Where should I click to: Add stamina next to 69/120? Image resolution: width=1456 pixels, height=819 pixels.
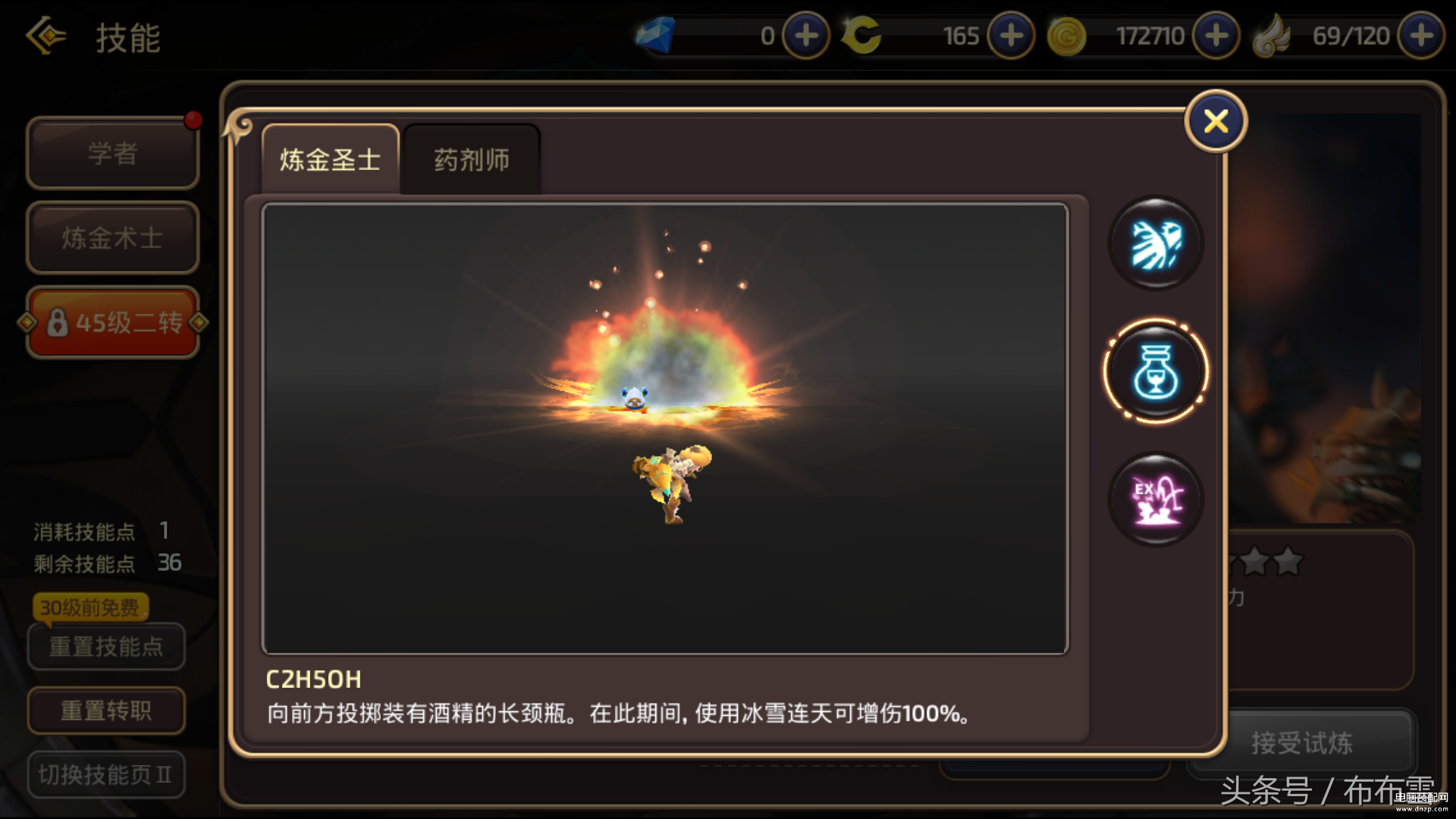1421,36
